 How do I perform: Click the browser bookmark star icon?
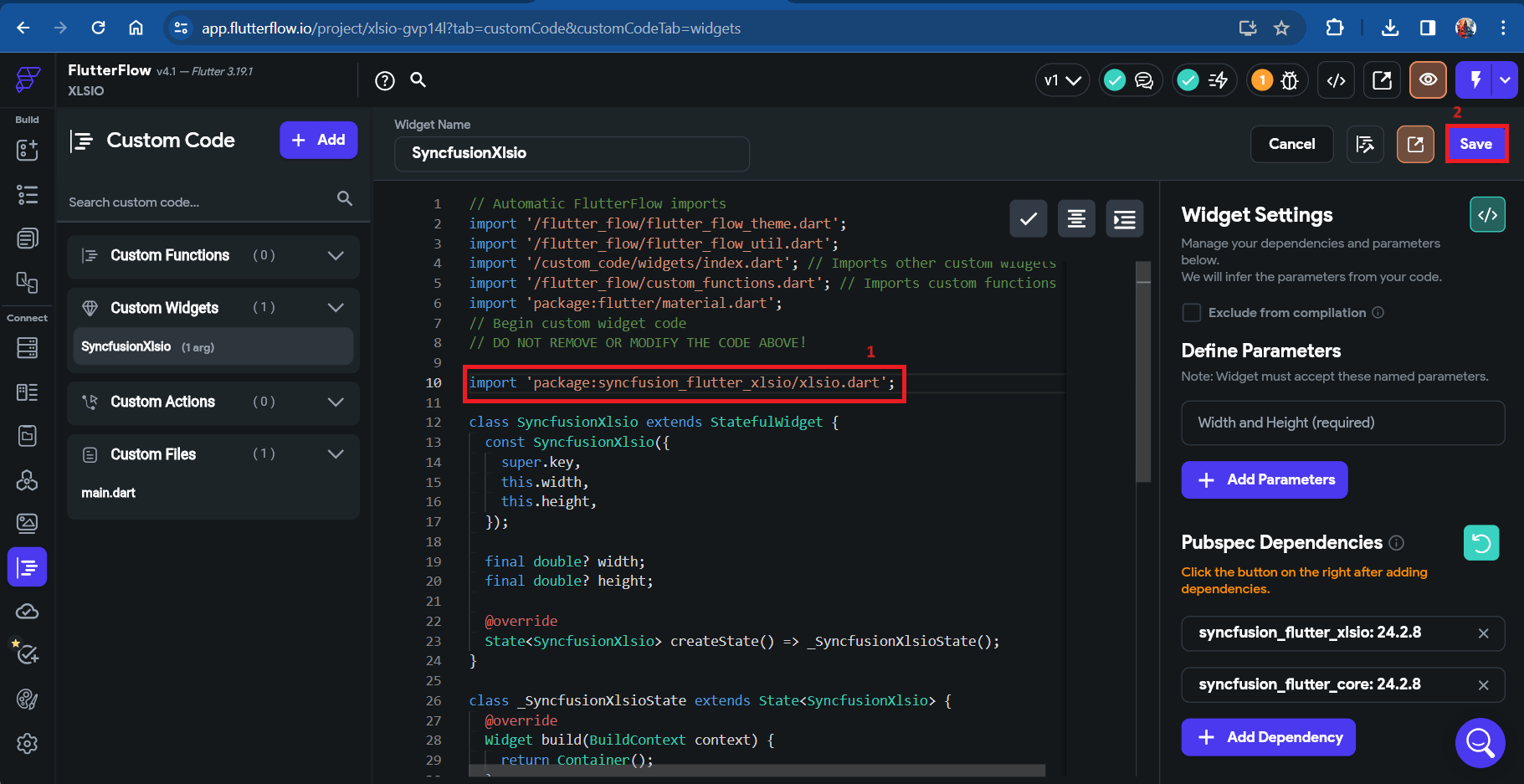[1281, 28]
